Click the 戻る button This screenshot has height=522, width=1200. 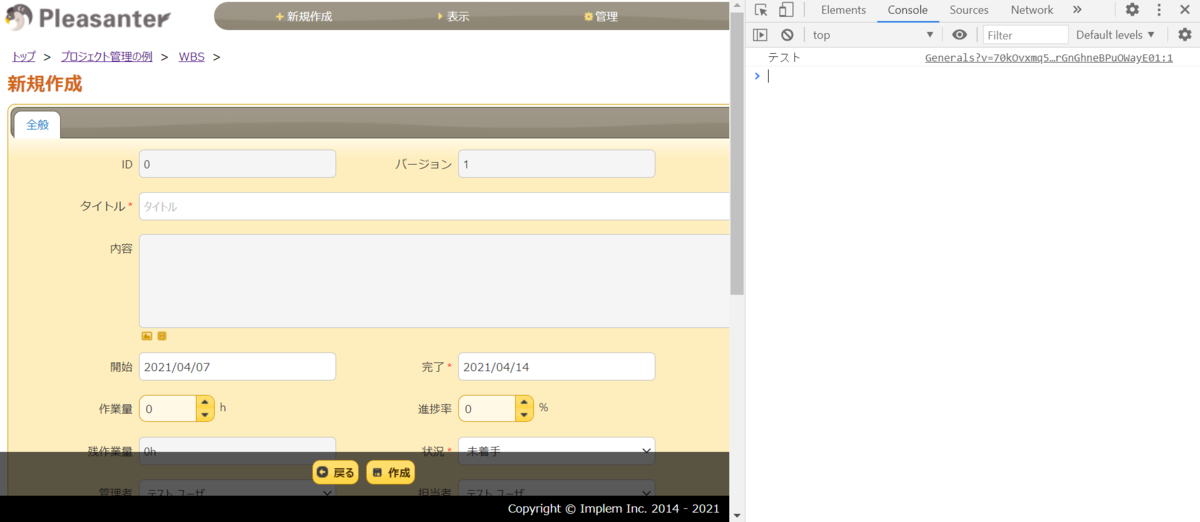point(335,472)
